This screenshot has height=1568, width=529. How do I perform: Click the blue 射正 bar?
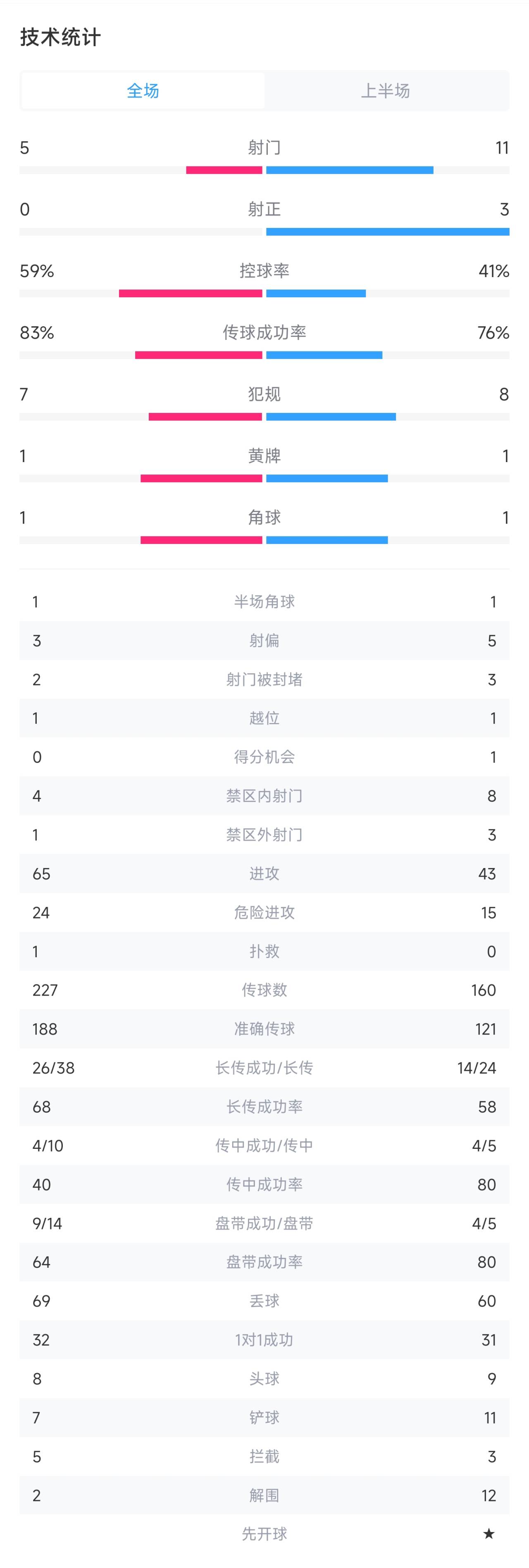tap(388, 232)
